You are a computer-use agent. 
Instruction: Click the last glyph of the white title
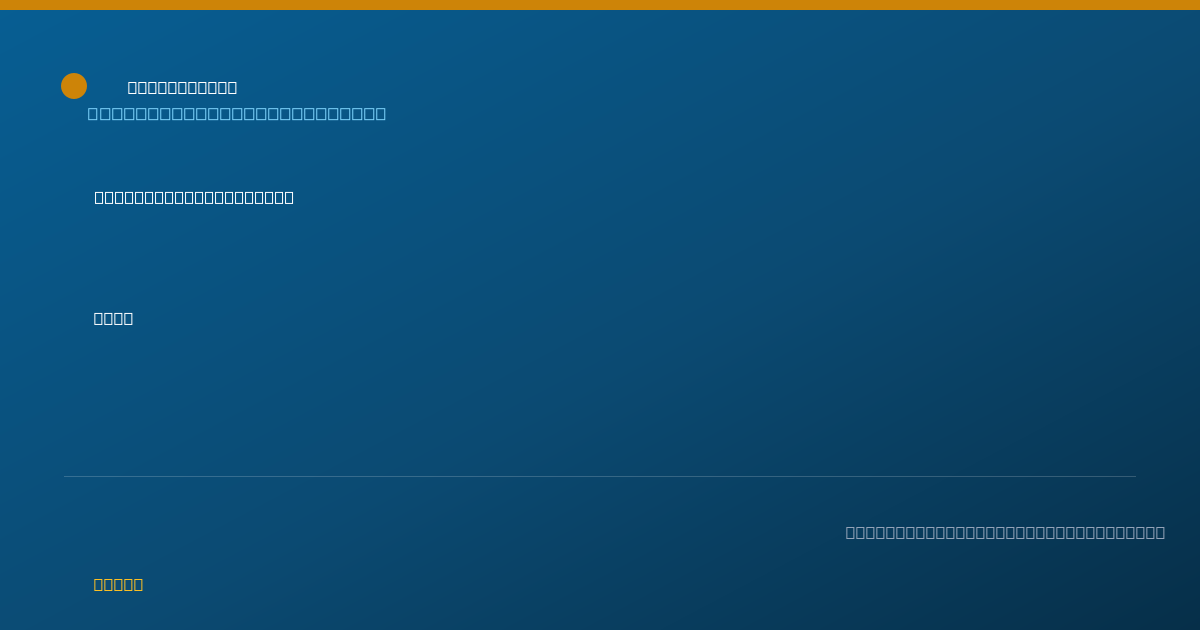click(x=232, y=88)
